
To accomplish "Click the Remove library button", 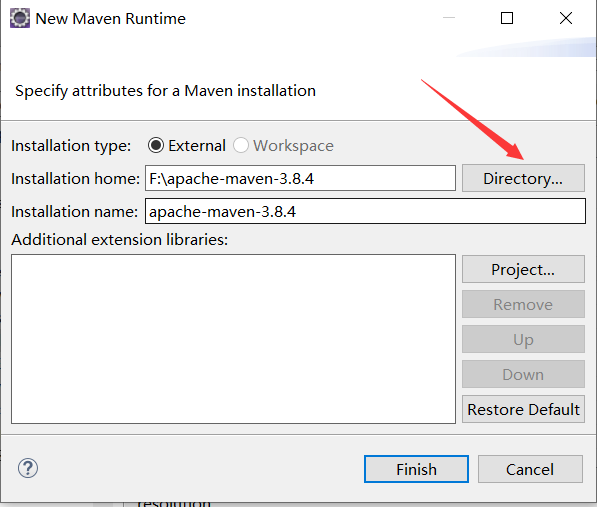I will tap(523, 304).
